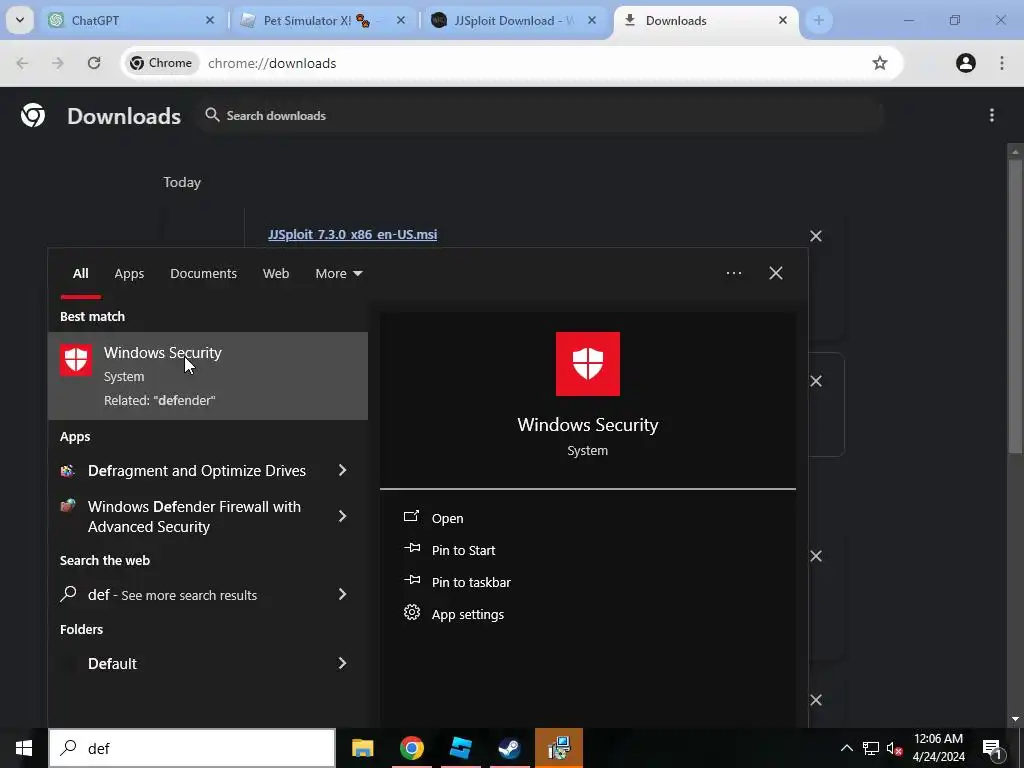Image resolution: width=1024 pixels, height=768 pixels.
Task: Switch to the Web search tab
Action: click(x=276, y=273)
